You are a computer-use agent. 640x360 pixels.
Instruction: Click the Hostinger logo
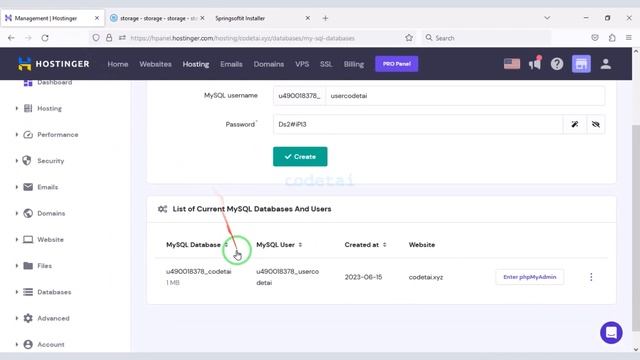click(x=53, y=64)
